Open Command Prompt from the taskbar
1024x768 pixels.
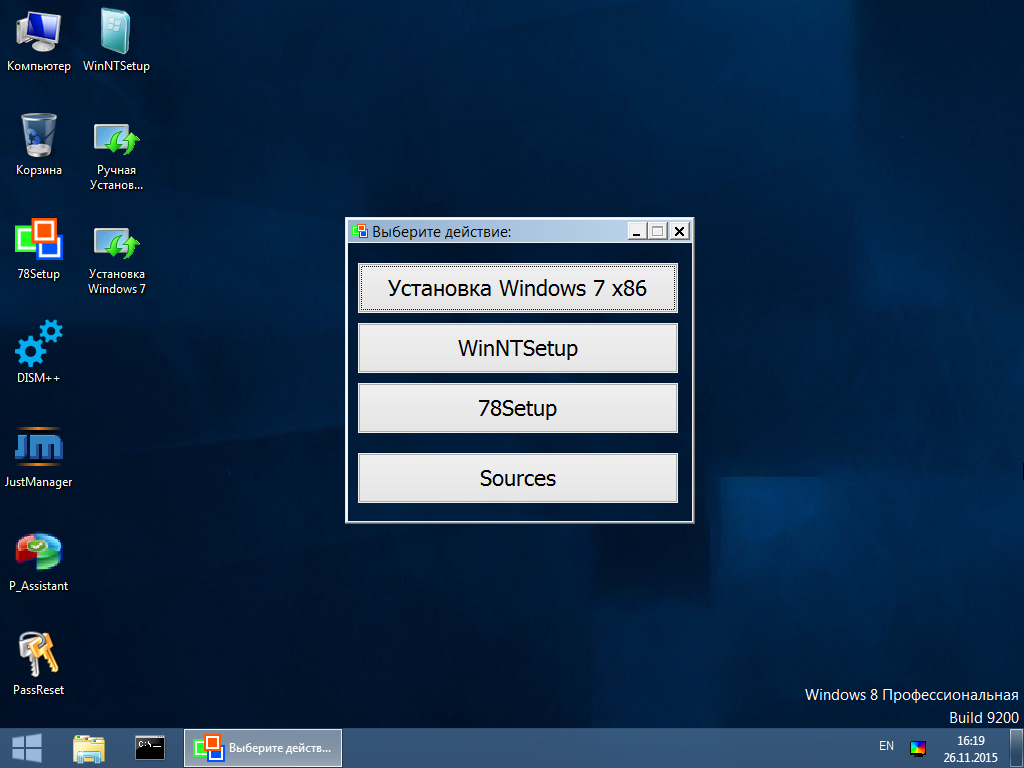[x=150, y=748]
